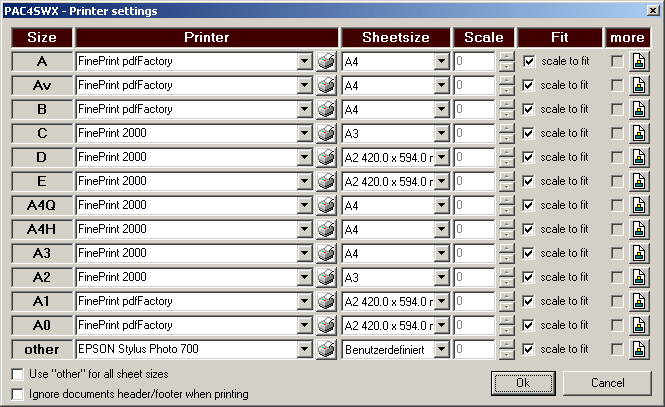
Task: Click scale input field for size A0
Action: [x=475, y=326]
